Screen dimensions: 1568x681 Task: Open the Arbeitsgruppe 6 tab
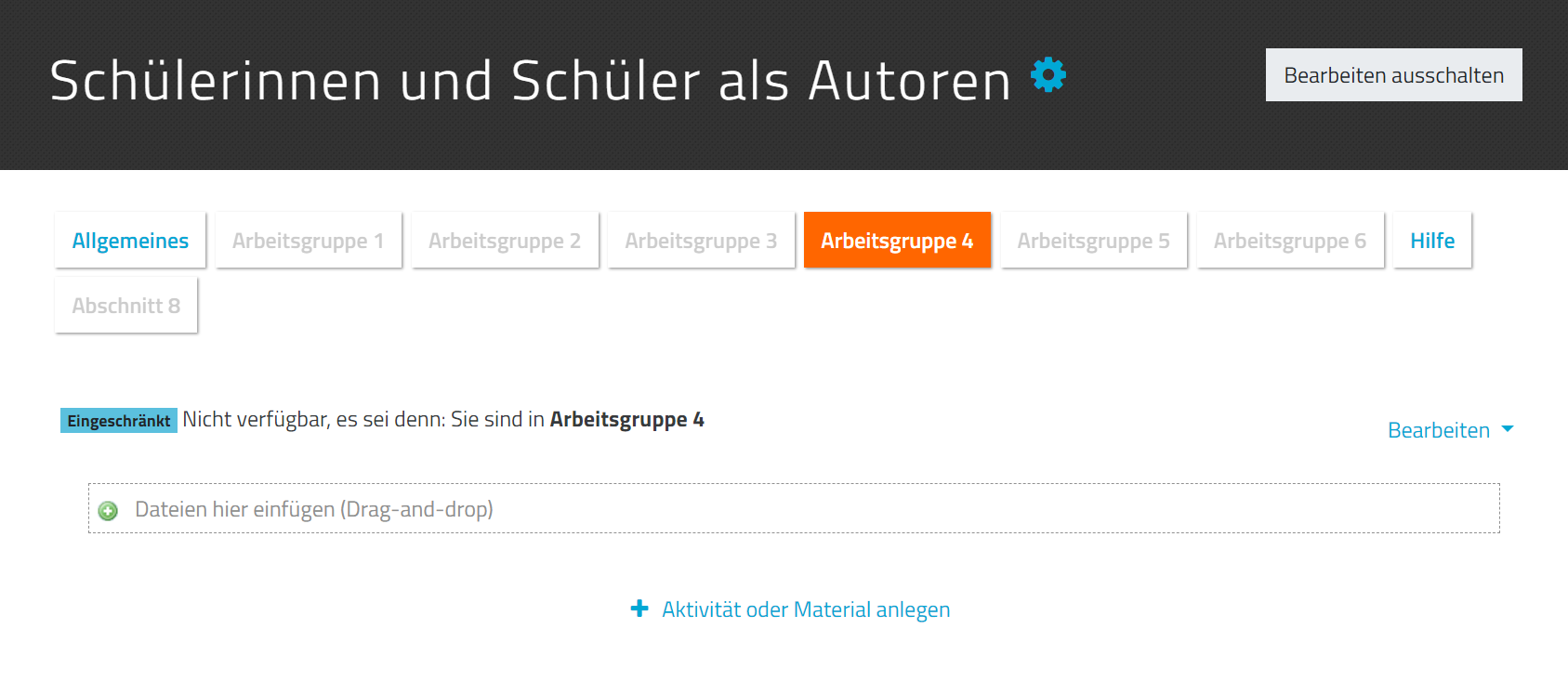pos(1290,241)
